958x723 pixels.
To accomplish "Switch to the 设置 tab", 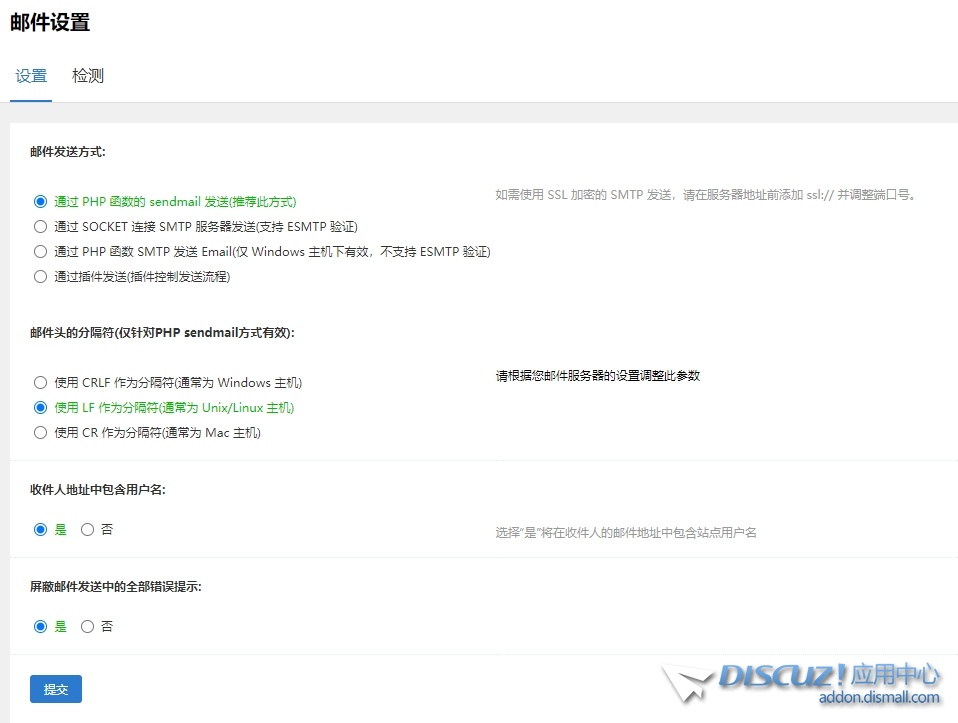I will pyautogui.click(x=31, y=76).
